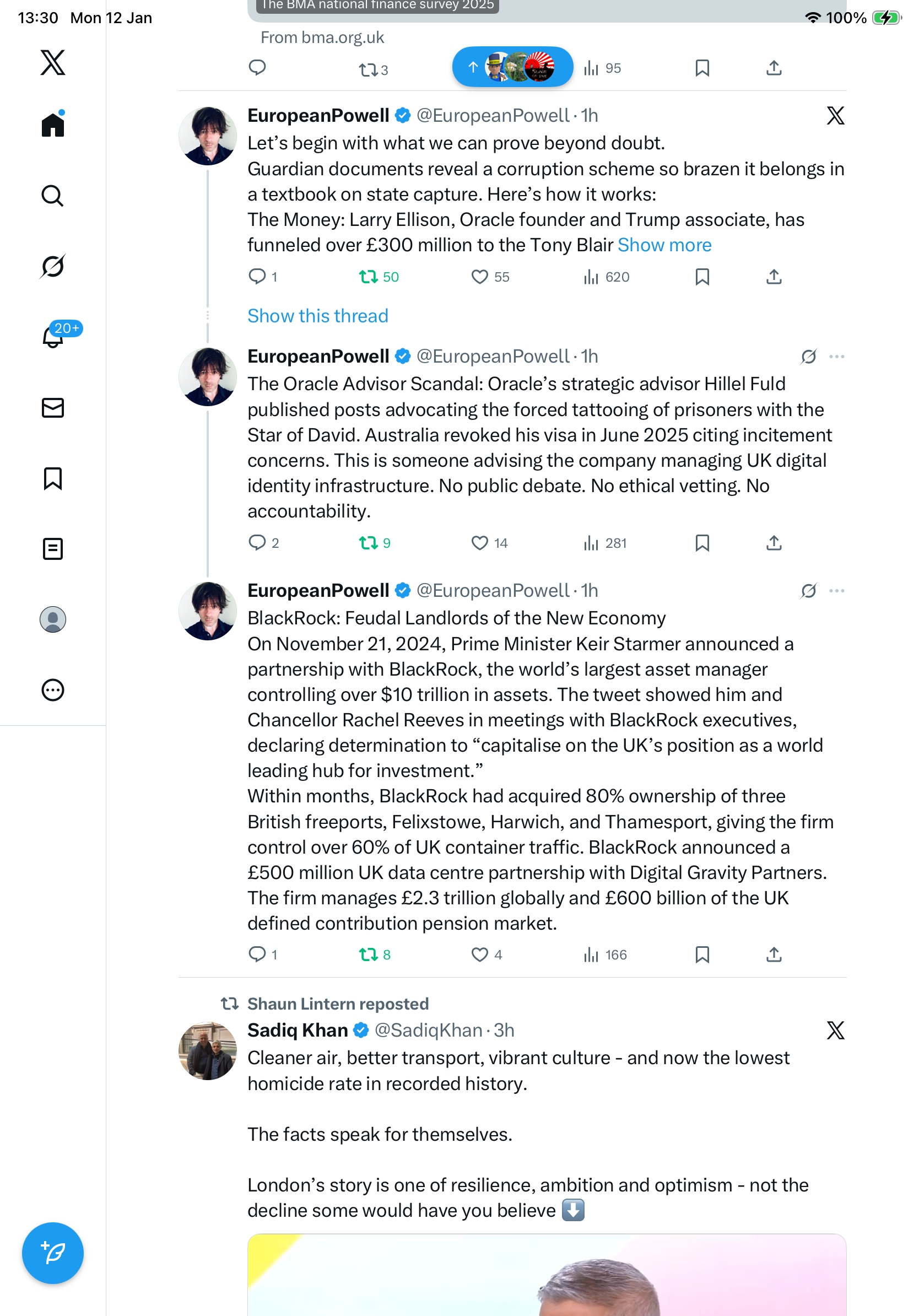
Task: Open the profile avatar in sidebar
Action: coord(53,619)
